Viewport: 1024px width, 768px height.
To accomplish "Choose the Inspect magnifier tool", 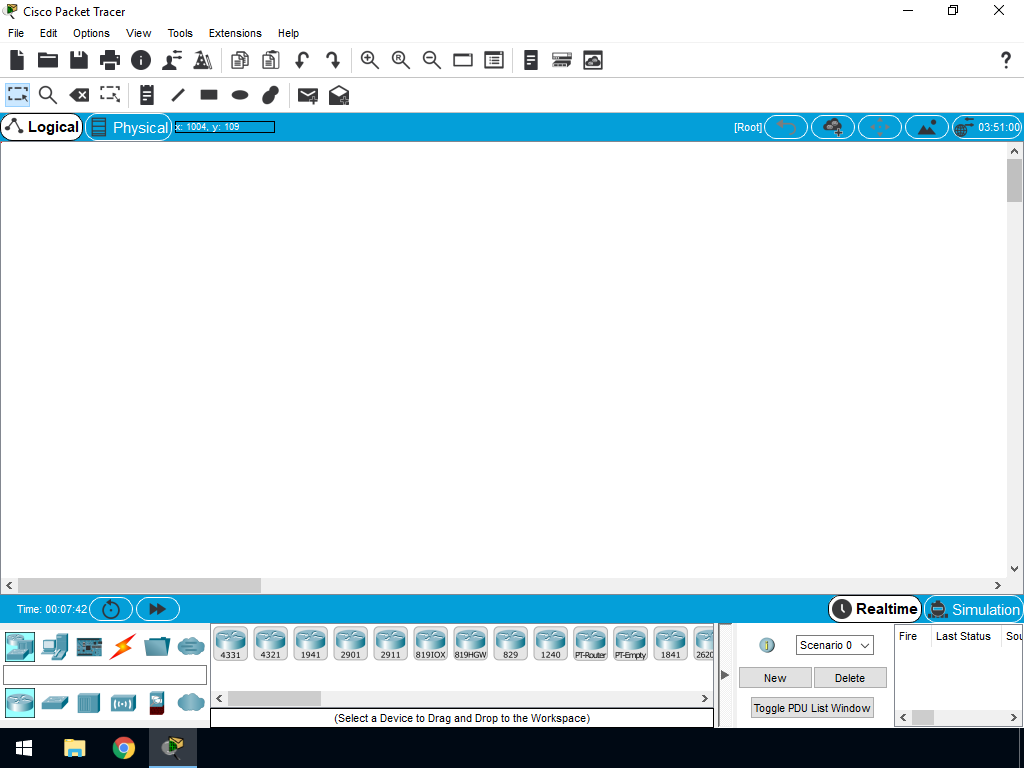I will click(x=48, y=95).
